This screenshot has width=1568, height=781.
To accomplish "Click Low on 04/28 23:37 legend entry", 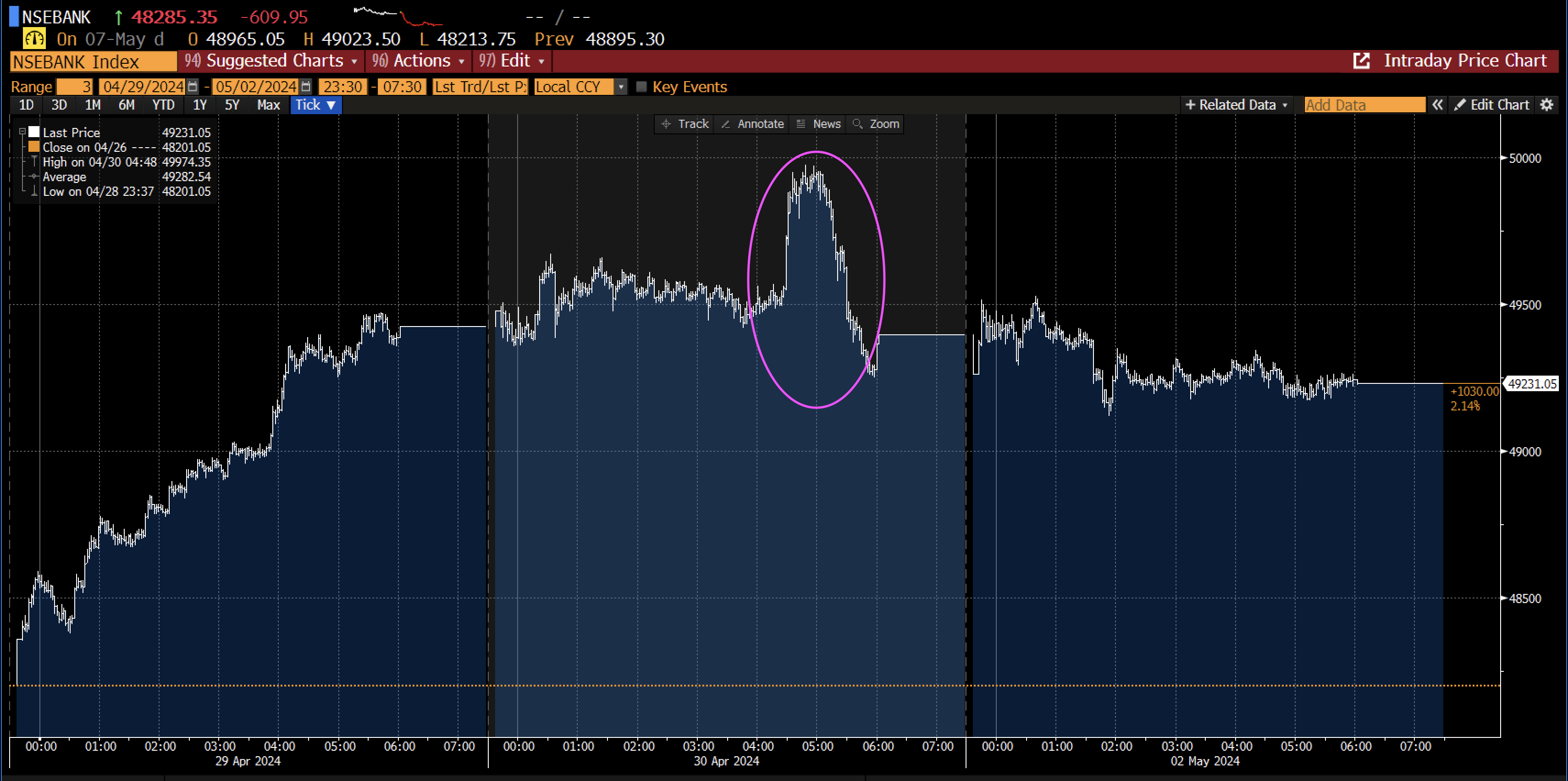I will coord(98,191).
